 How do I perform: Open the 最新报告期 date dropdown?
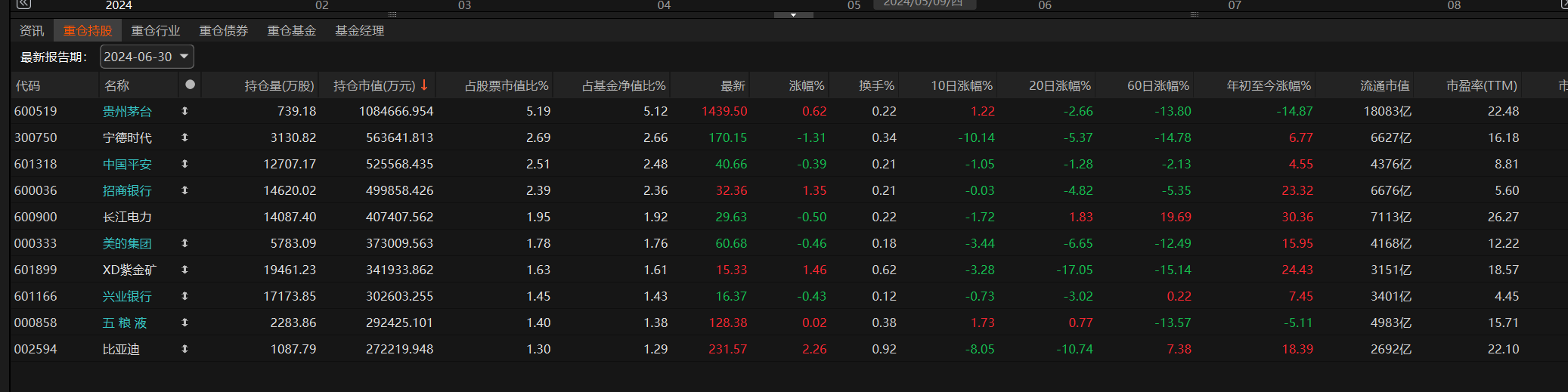tap(147, 57)
